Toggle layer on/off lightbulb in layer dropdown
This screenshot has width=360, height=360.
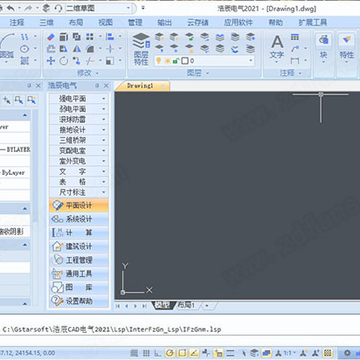click(159, 61)
